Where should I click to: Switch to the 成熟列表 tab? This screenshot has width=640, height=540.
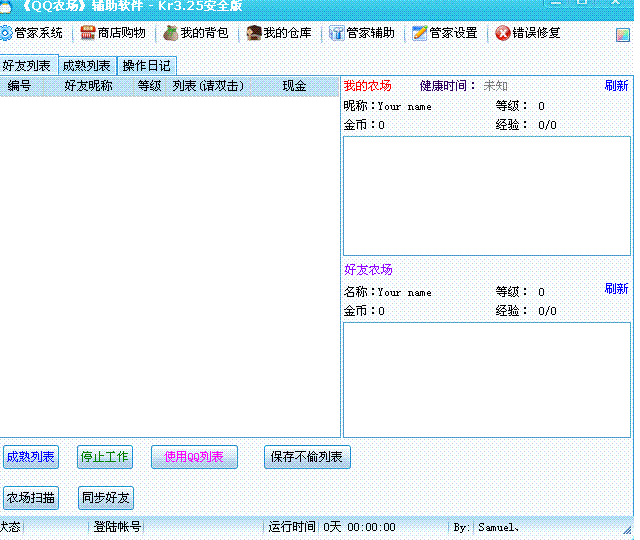pyautogui.click(x=87, y=66)
